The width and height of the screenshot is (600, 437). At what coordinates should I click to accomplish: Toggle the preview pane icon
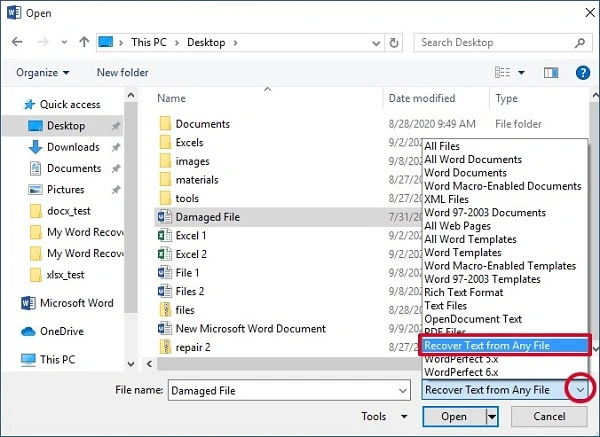click(551, 72)
